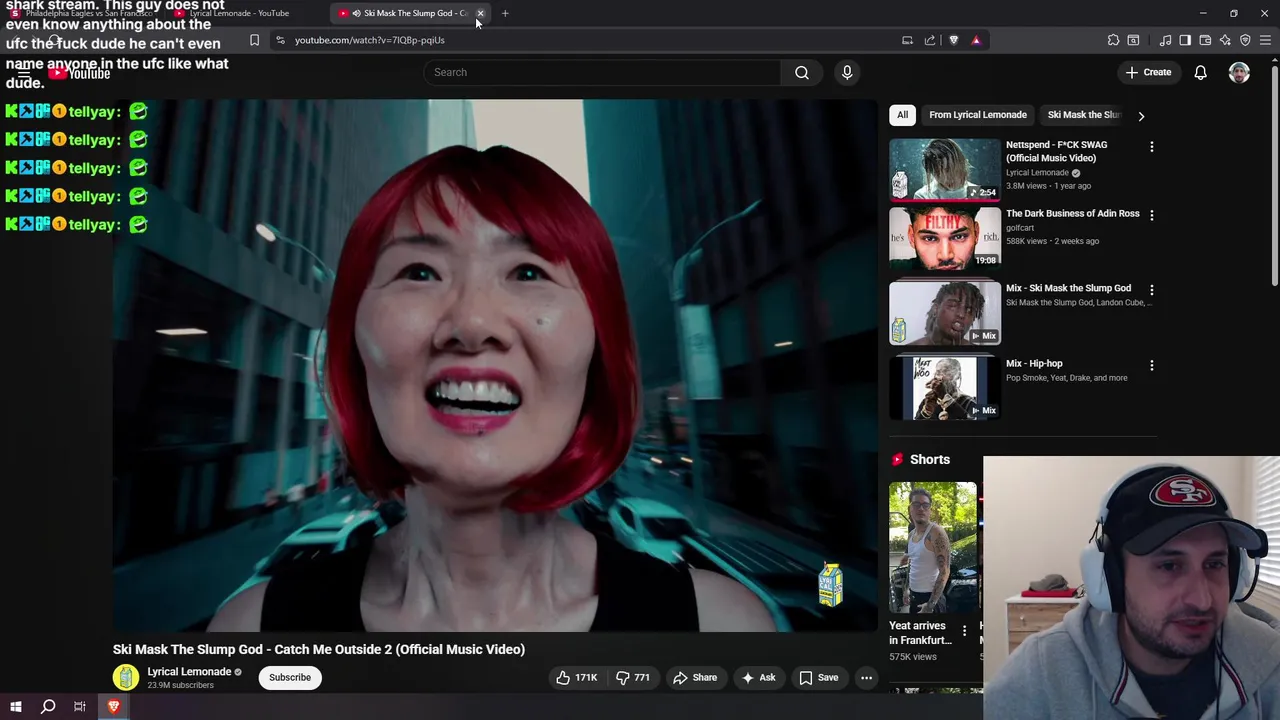This screenshot has width=1280, height=720.
Task: Open Brave wallet icon in toolbar
Action: pos(1205,40)
